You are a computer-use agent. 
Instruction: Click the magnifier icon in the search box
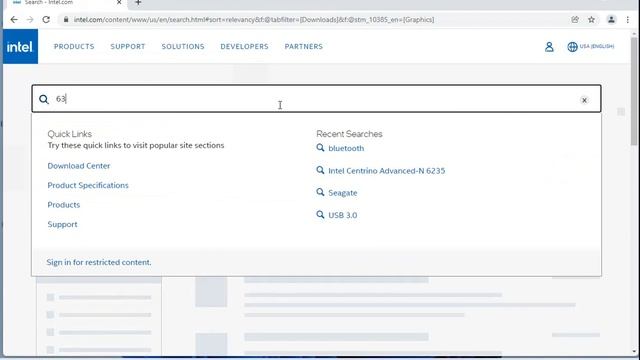44,99
